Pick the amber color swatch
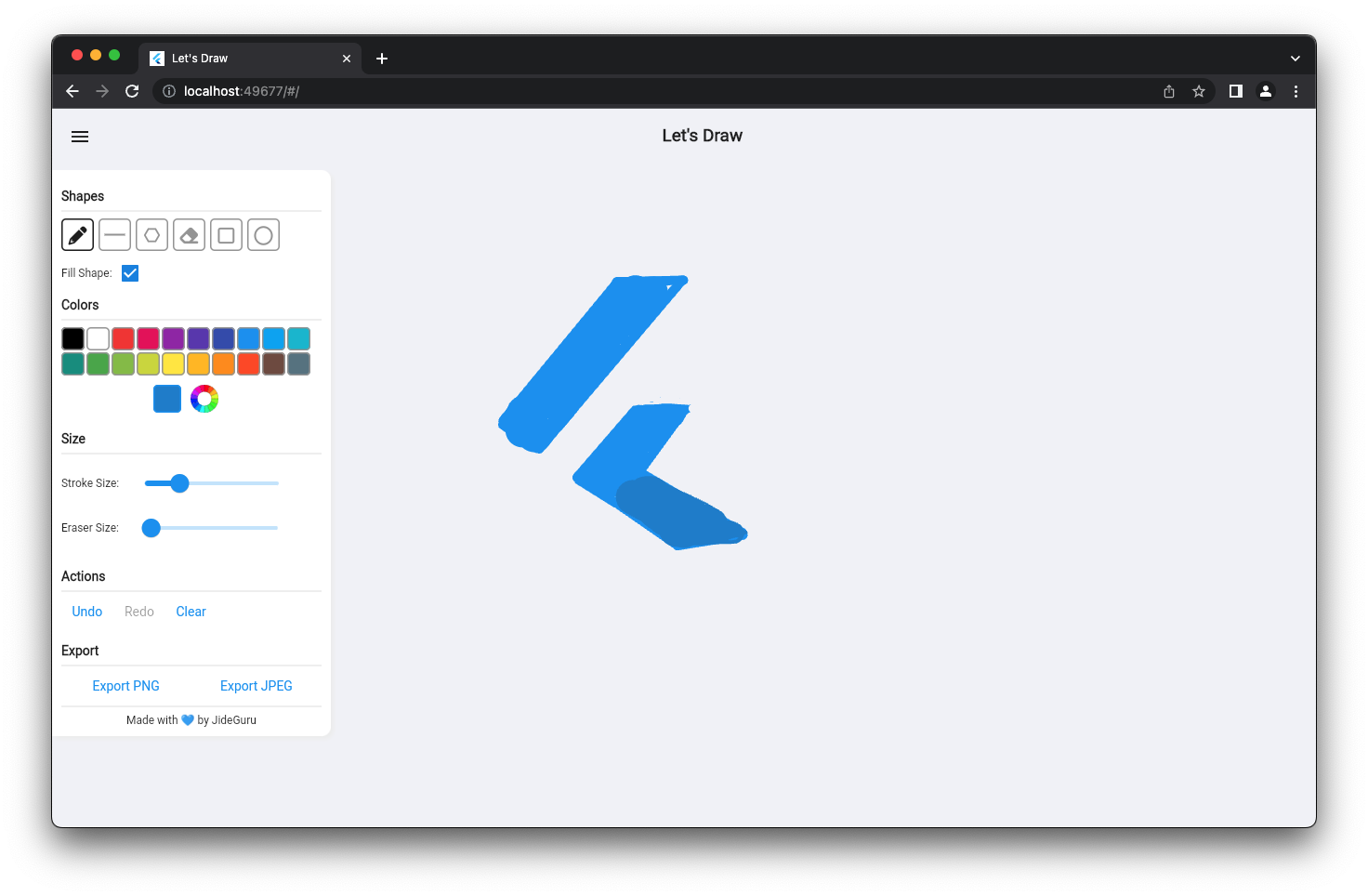Screen dimensions: 1368x896 tap(198, 363)
